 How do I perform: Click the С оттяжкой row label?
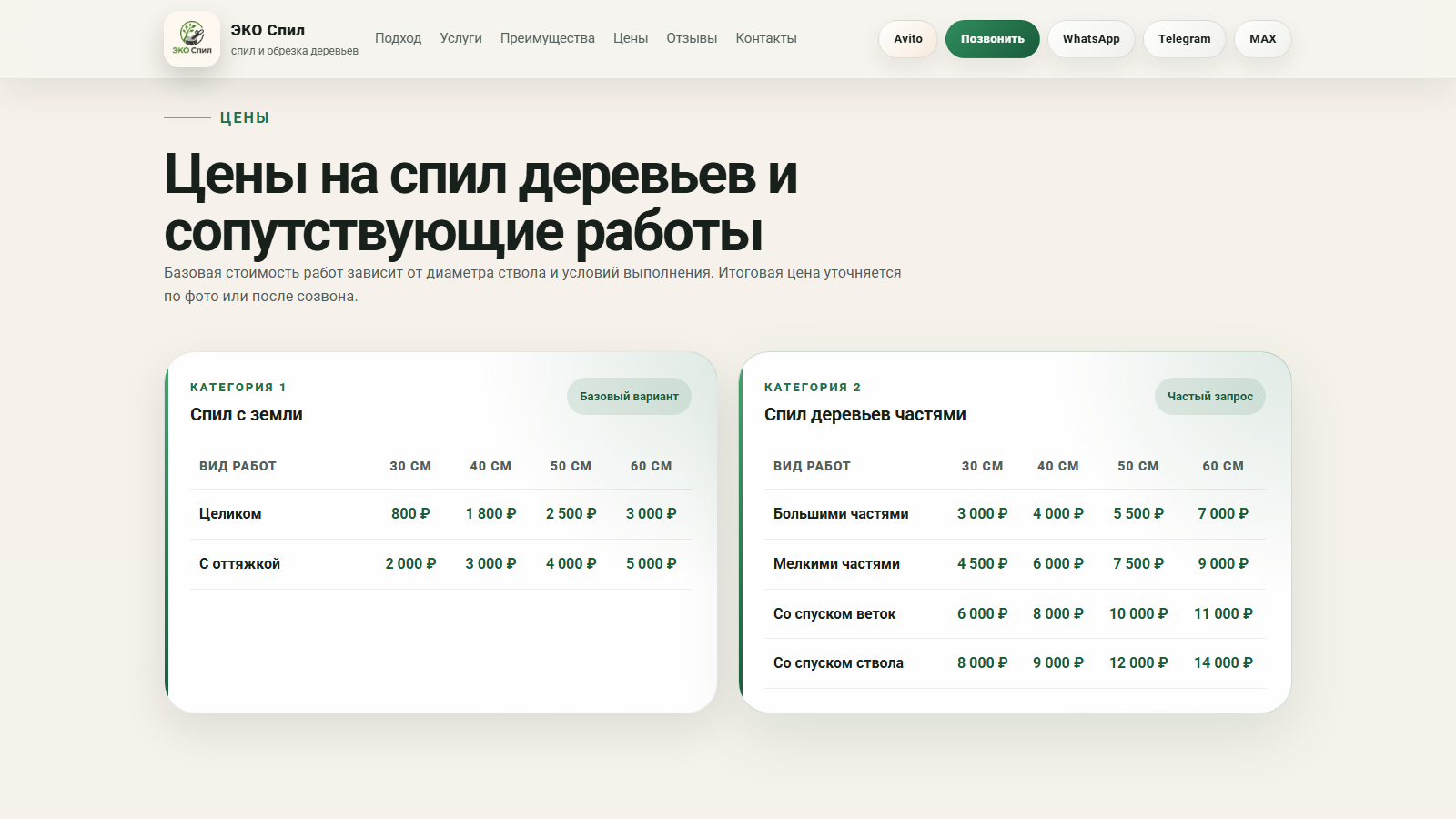point(239,563)
